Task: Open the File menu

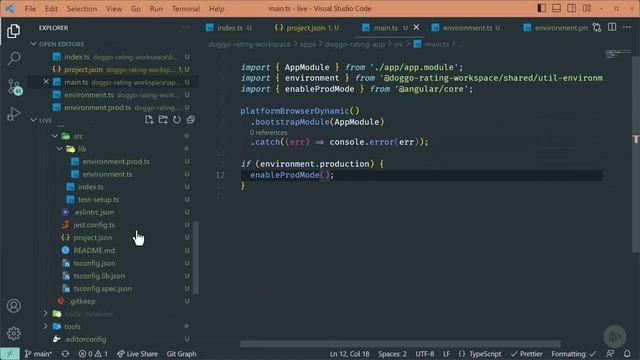Action: coord(30,9)
